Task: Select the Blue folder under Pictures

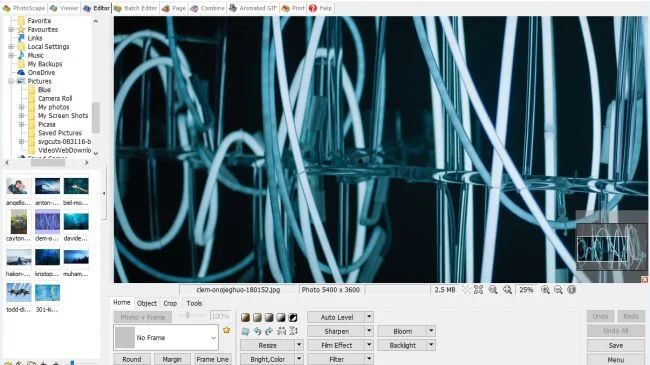Action: tap(44, 90)
